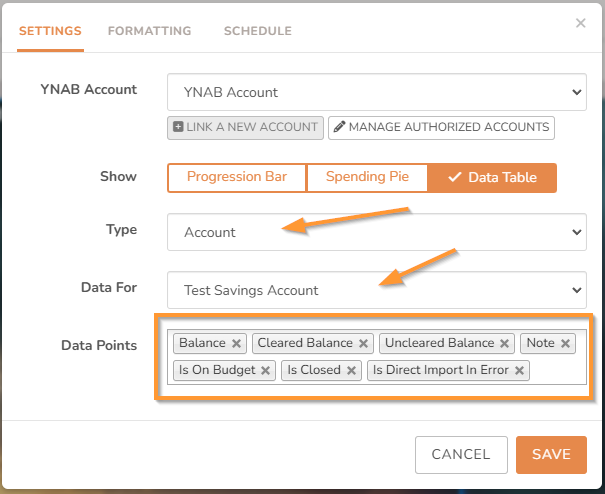This screenshot has height=494, width=605.
Task: Click the Is Closed tag label
Action: (314, 370)
